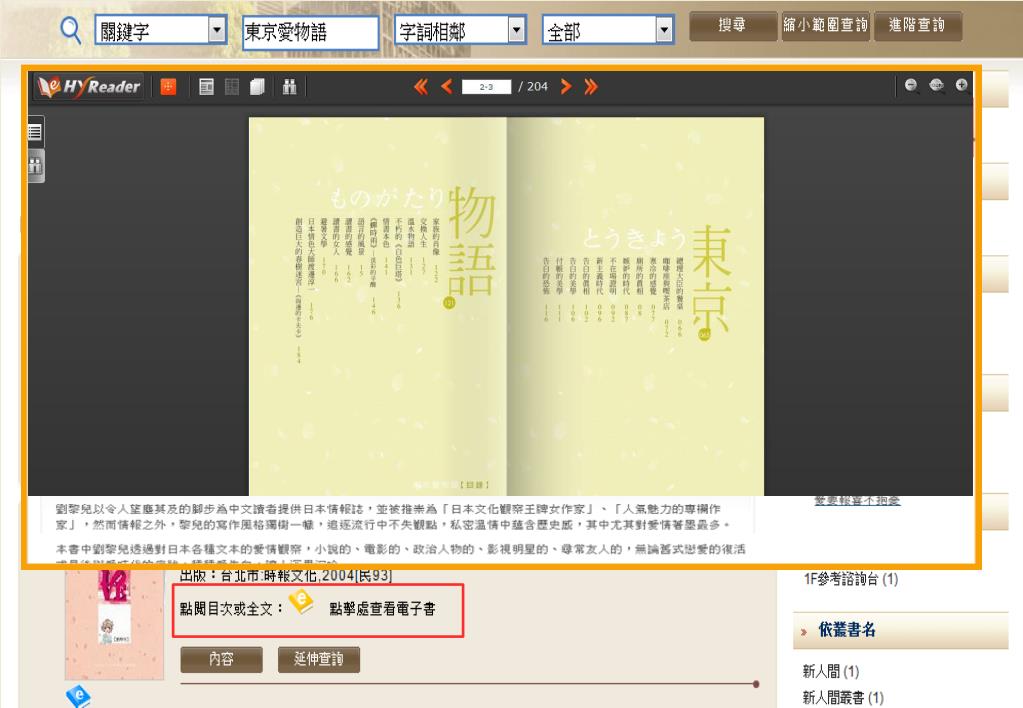Screen dimensions: 1023x708
Task: Open the side panel binoculars search tab
Action: click(35, 166)
